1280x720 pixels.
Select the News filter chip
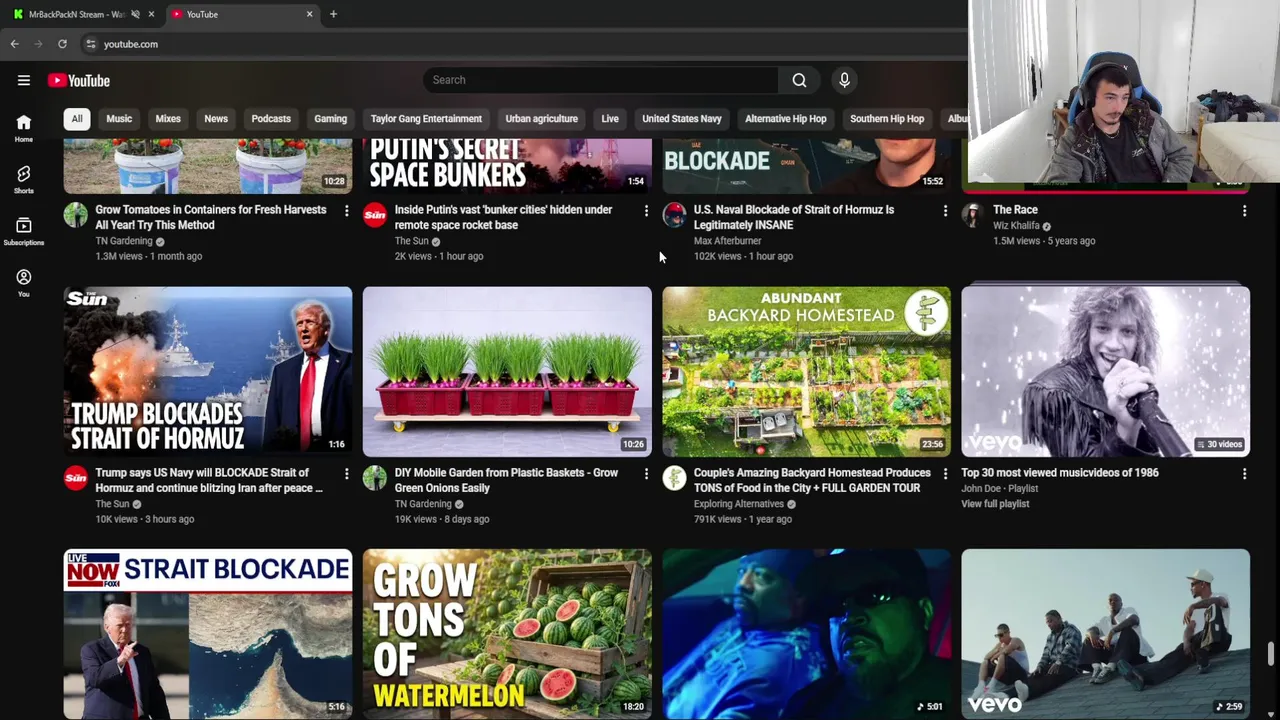(216, 119)
